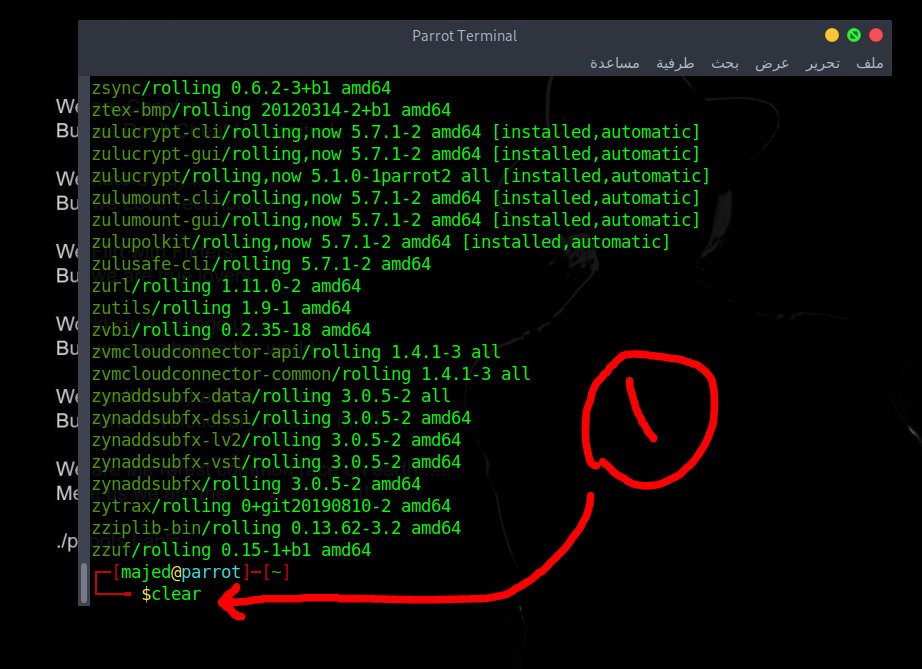This screenshot has width=922, height=669.
Task: Open the طرفية (Terminal) menu
Action: [x=675, y=63]
